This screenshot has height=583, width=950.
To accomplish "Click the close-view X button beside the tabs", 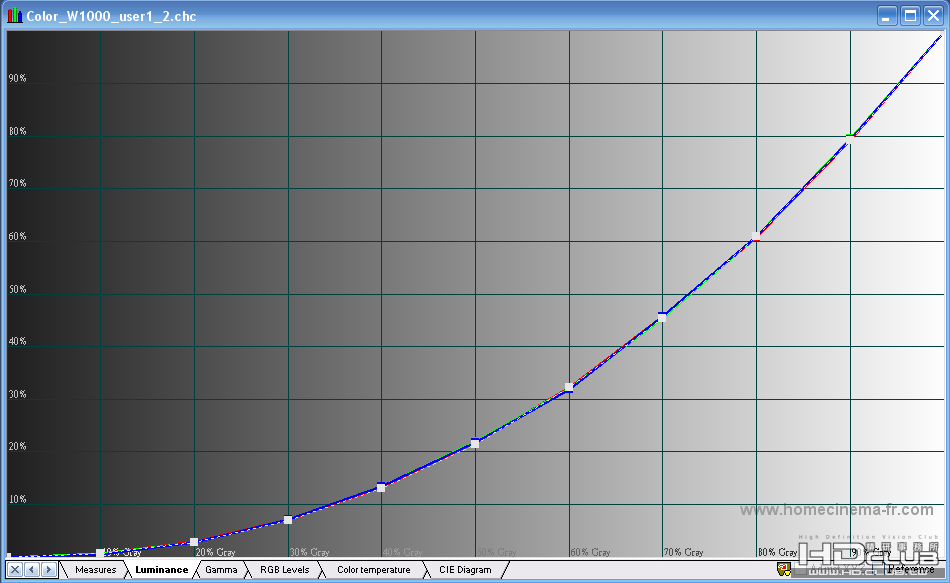I will point(15,570).
